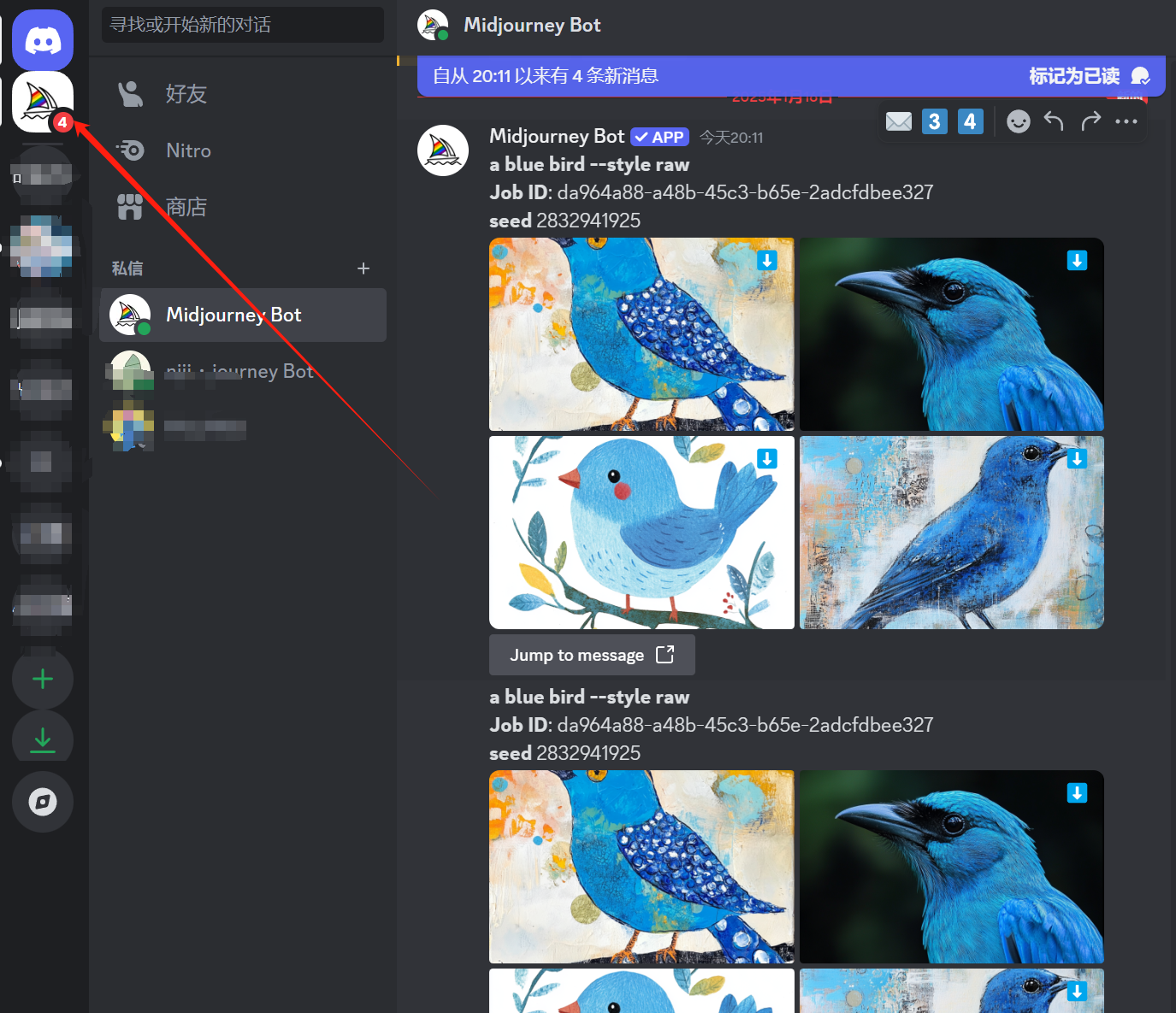Click the first Job ID text line
The height and width of the screenshot is (1013, 1176).
coord(712,192)
